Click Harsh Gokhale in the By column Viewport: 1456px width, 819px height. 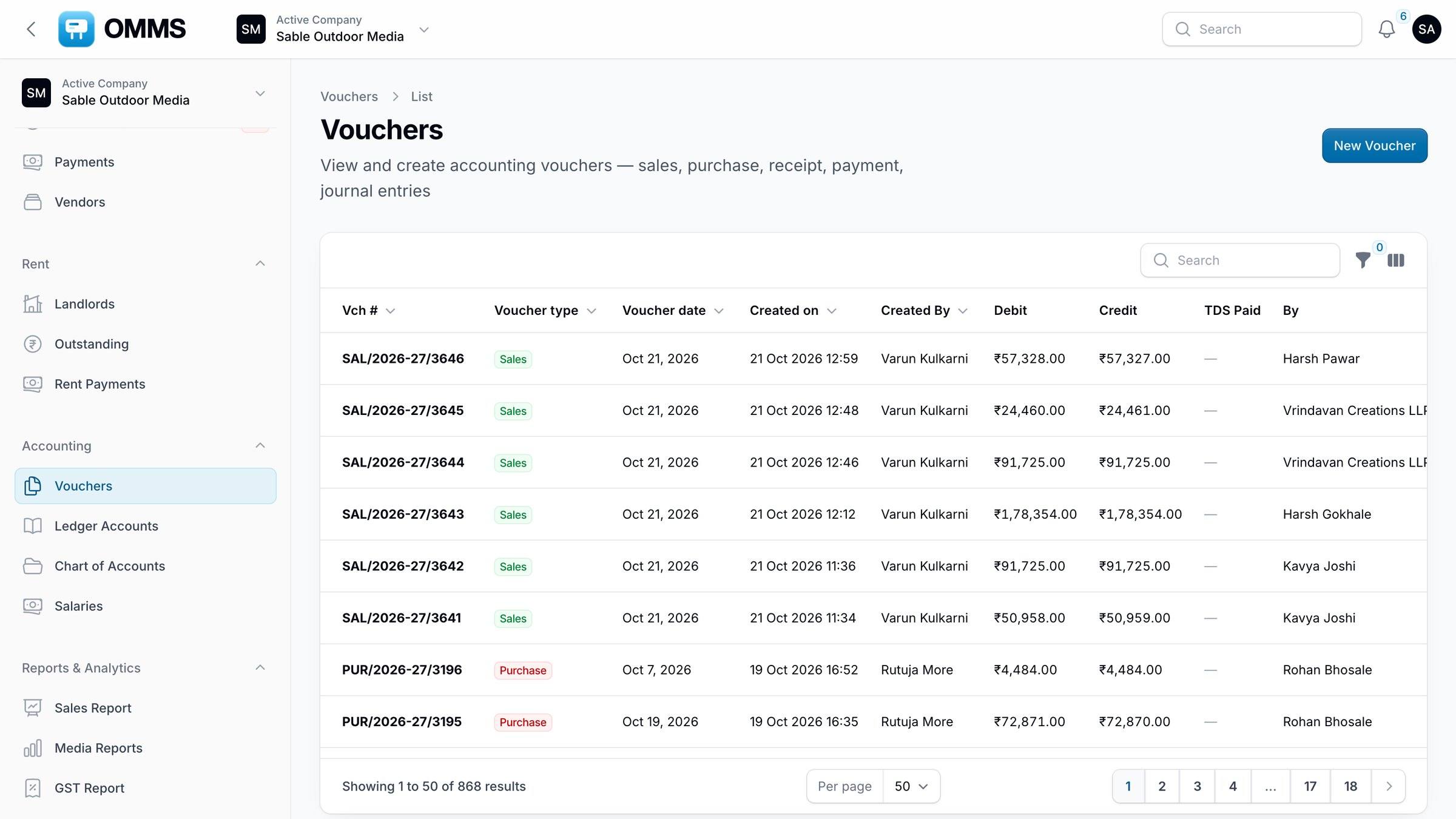click(x=1327, y=514)
